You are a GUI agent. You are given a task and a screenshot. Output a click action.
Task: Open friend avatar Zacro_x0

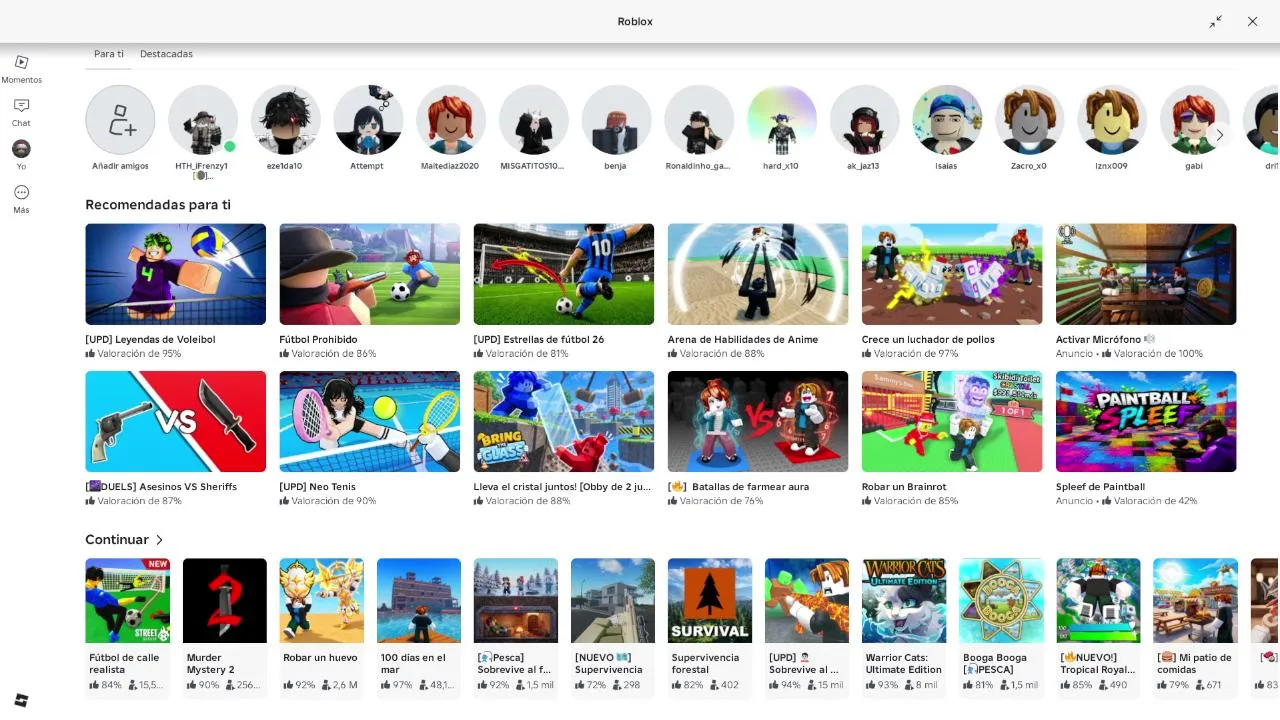pos(1030,120)
